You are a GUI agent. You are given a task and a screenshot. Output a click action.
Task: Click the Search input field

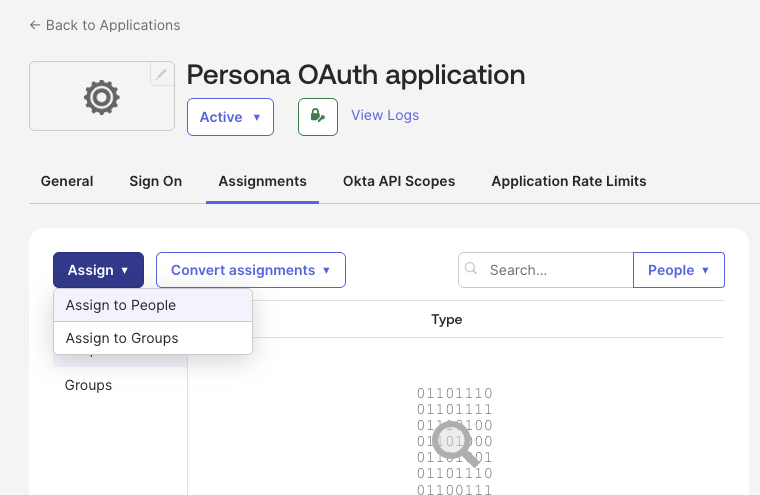tap(546, 270)
